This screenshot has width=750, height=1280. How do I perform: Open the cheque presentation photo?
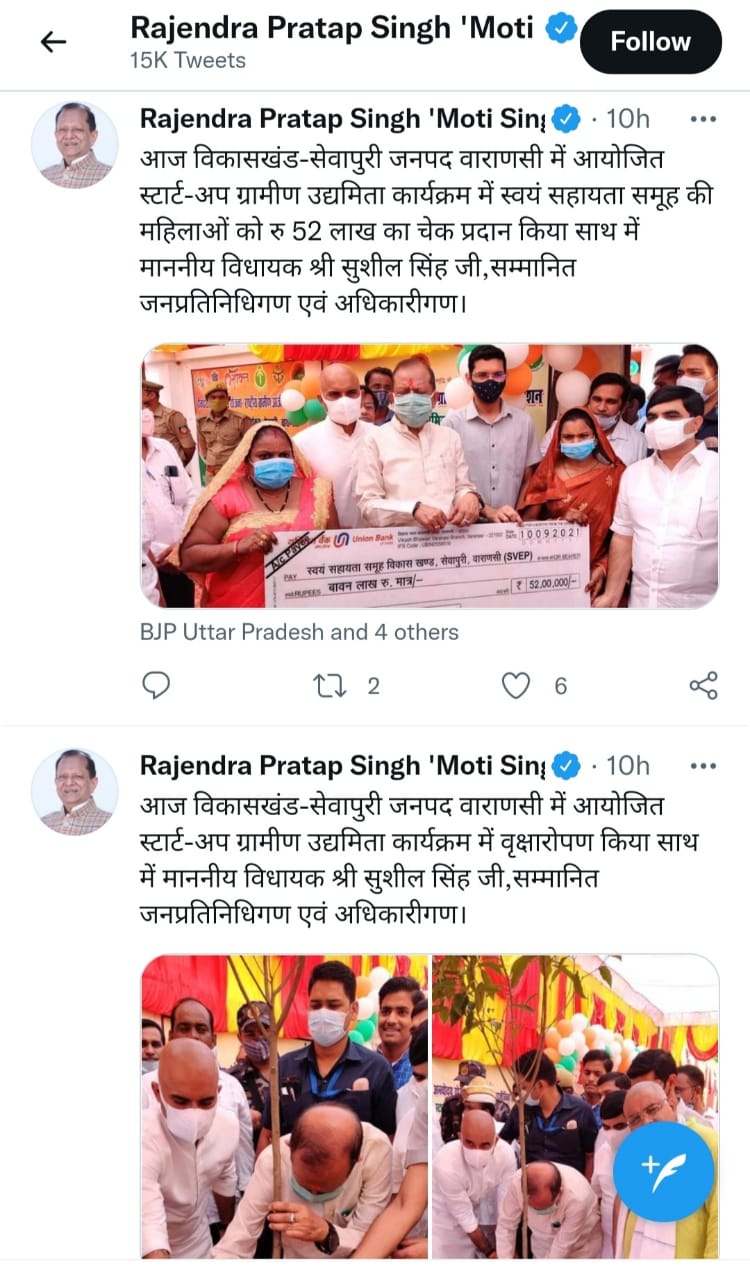430,476
